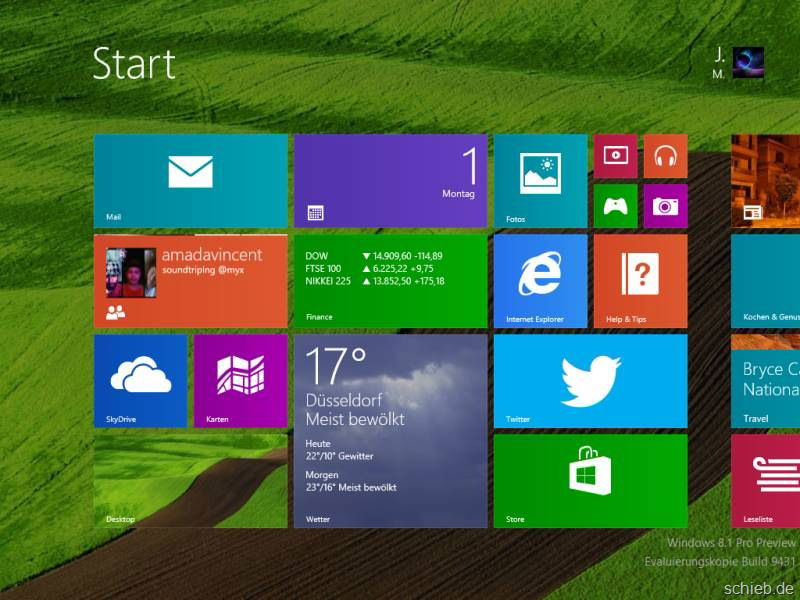Open the Calendar tile showing Montag
The height and width of the screenshot is (600, 800).
click(391, 181)
